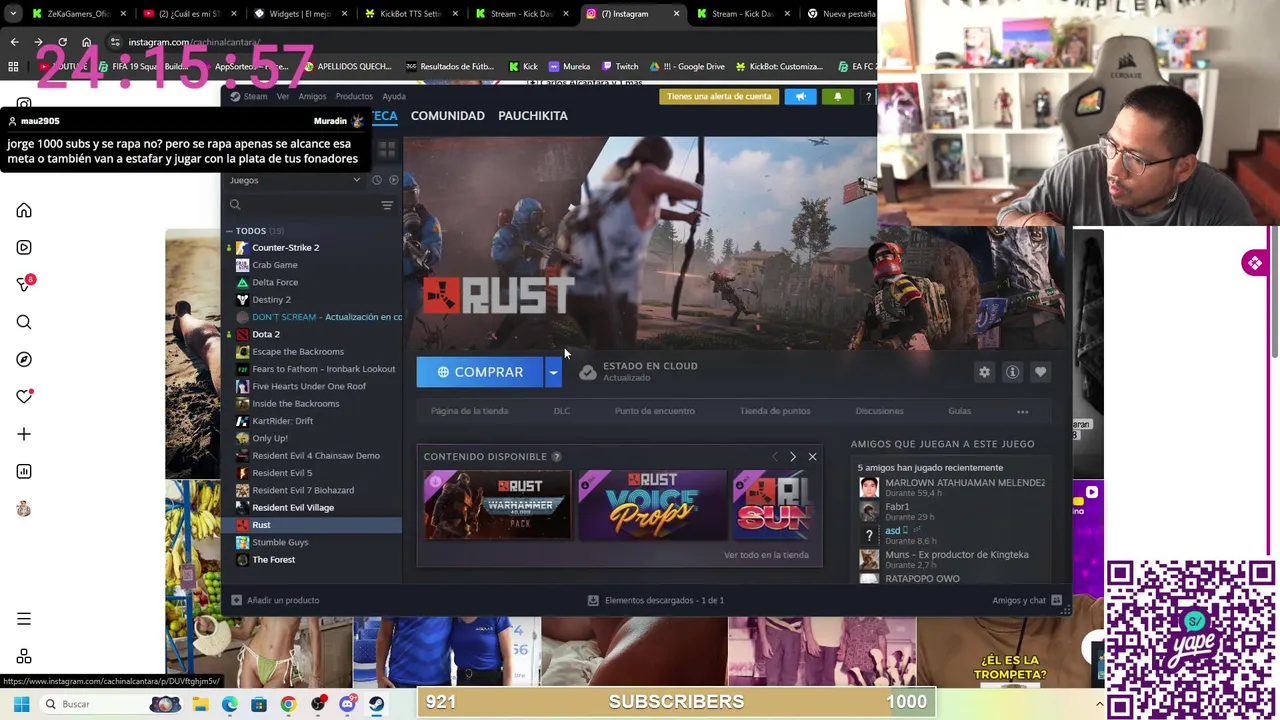Viewport: 1280px width, 720px height.
Task: Open Juegos library filter dropdown
Action: tap(295, 180)
